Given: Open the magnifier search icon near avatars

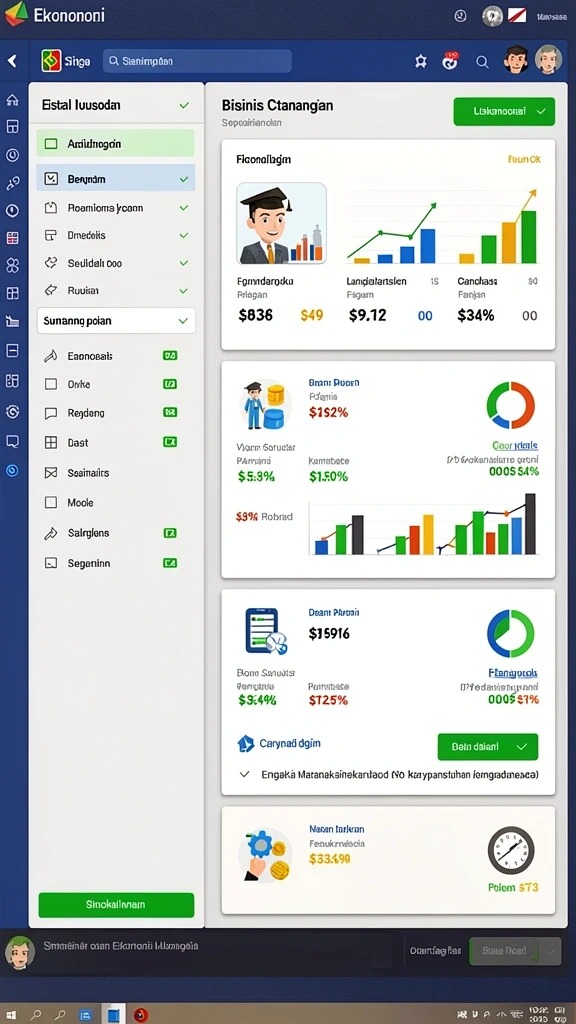Looking at the screenshot, I should 482,61.
